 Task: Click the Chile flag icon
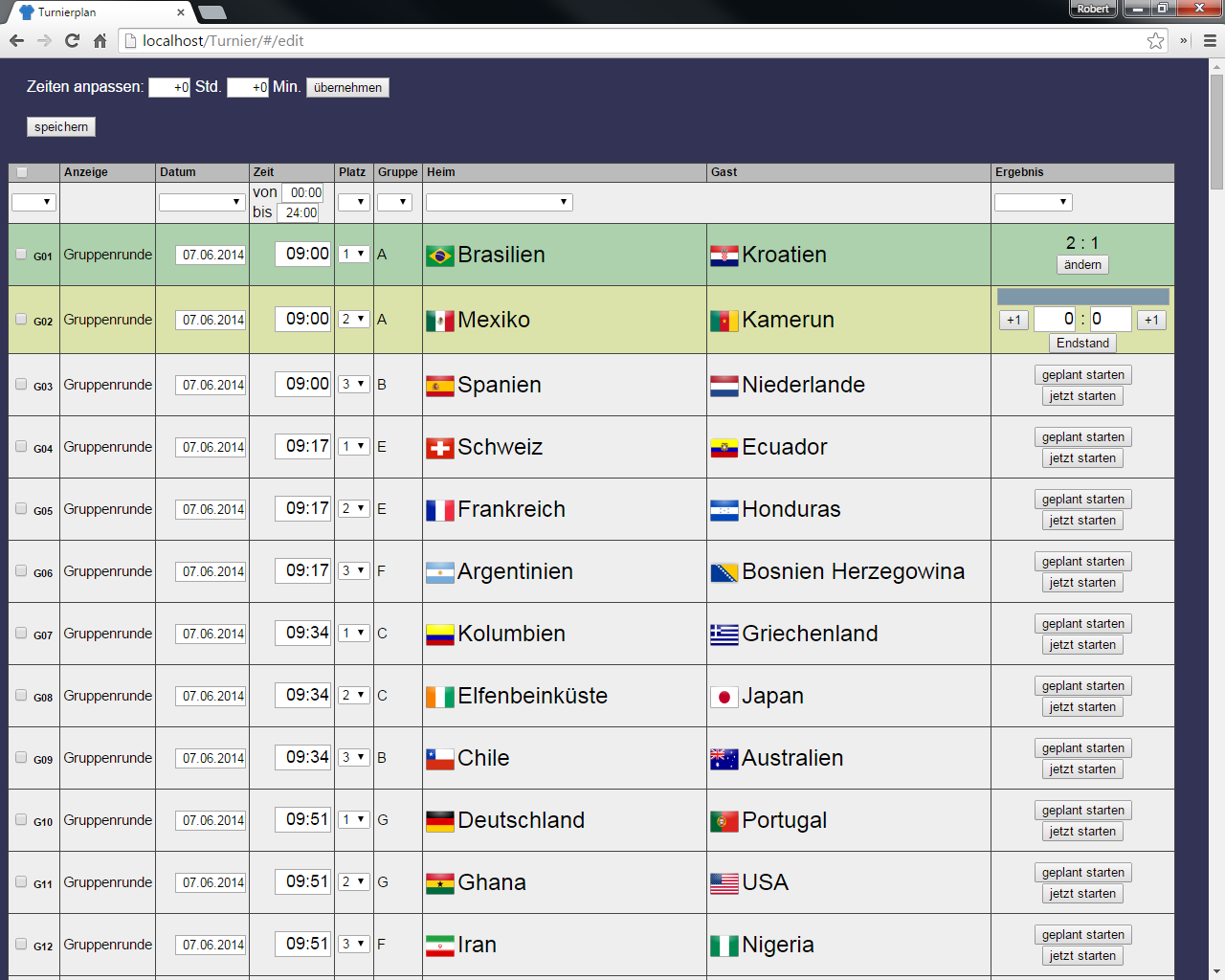(x=440, y=759)
